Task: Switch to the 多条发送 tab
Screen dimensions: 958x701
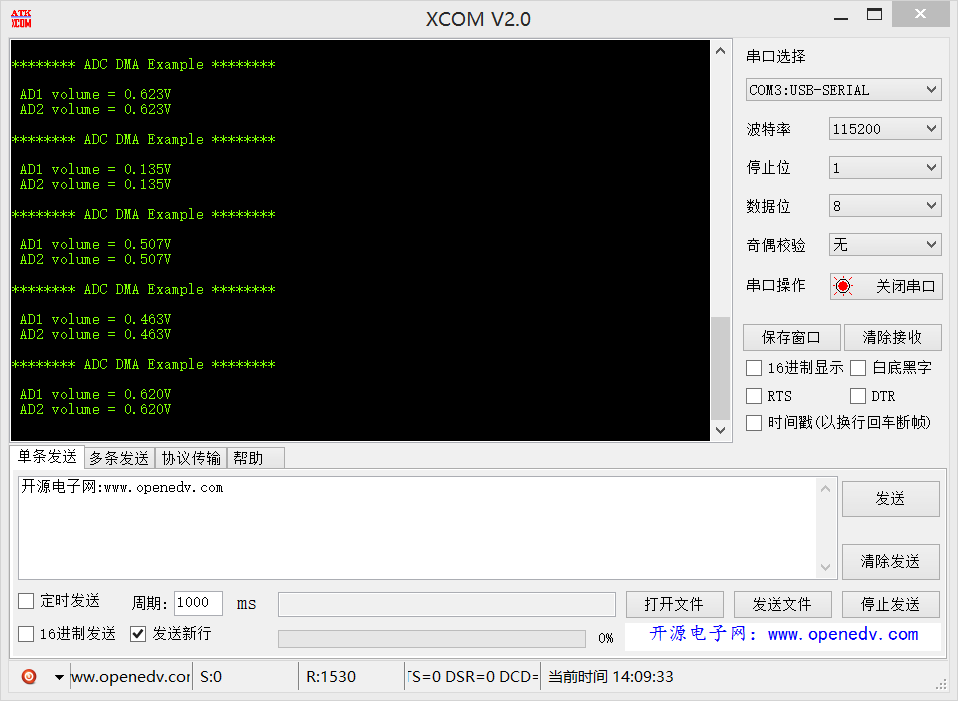Action: coord(119,458)
